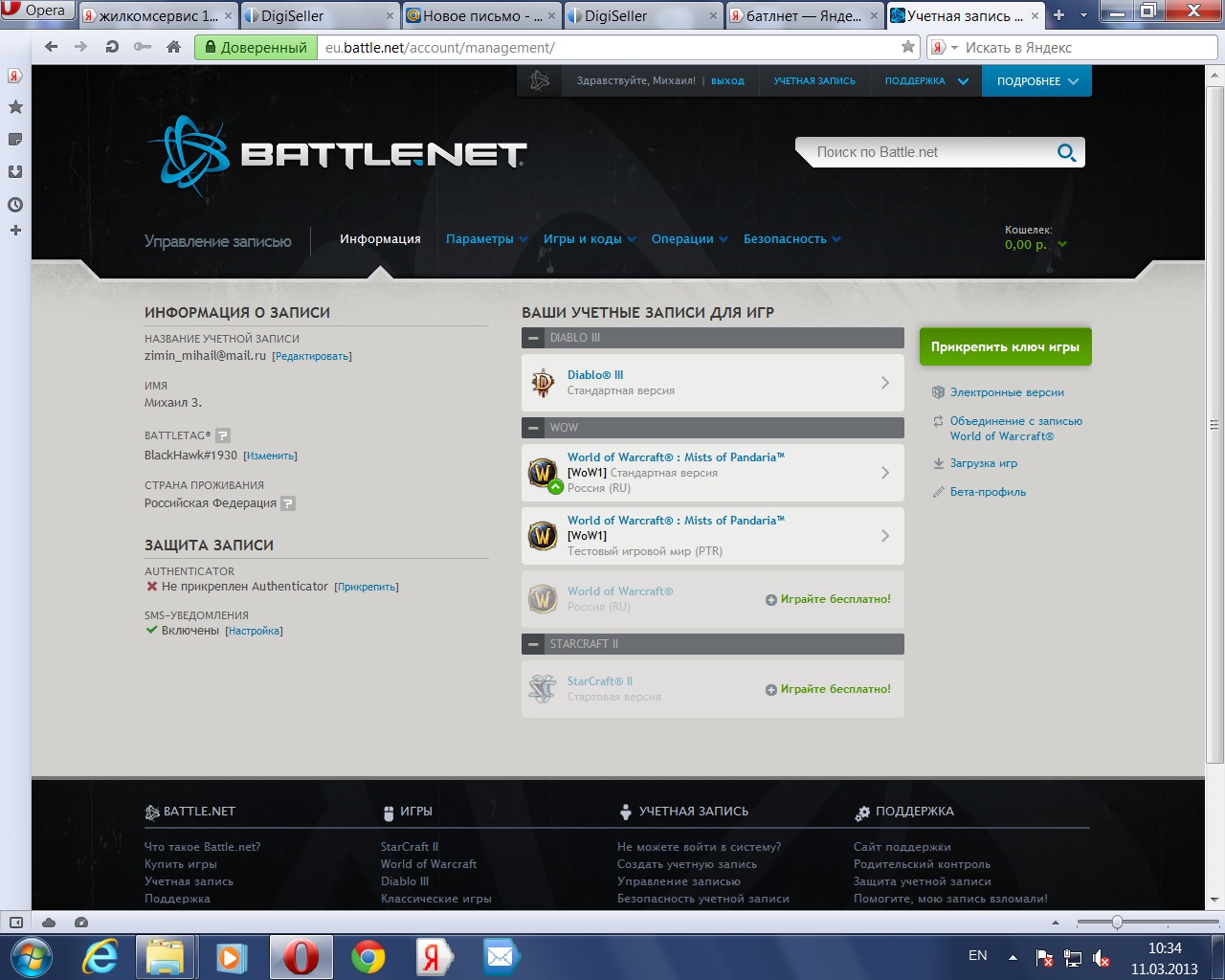Collapse the DIABLO III section
Image resolution: width=1225 pixels, height=980 pixels.
(534, 338)
